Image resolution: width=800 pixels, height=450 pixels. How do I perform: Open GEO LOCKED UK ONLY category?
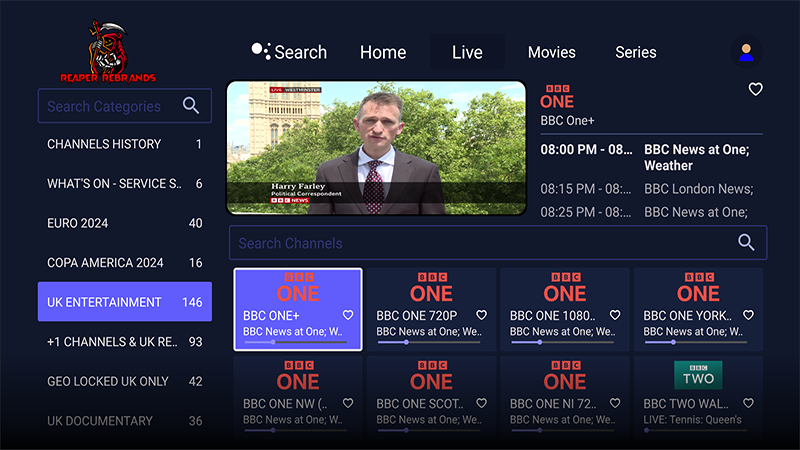coord(125,381)
